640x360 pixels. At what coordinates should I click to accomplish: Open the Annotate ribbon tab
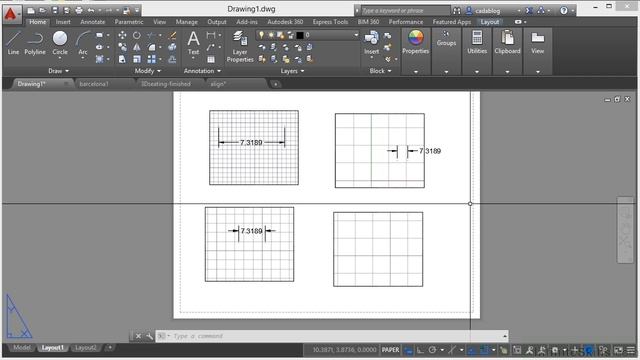pos(93,22)
